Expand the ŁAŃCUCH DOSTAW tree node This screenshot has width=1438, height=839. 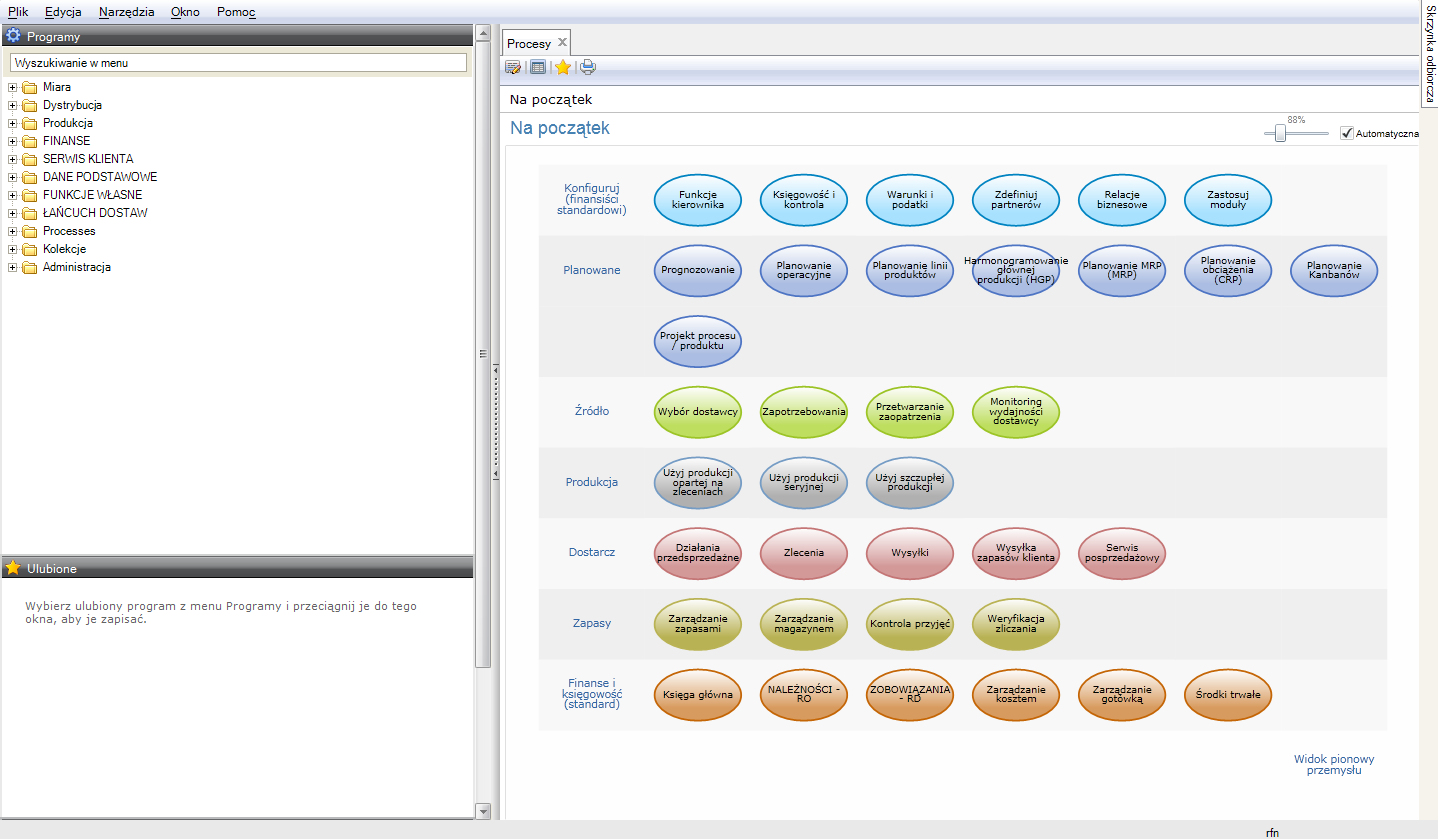[x=13, y=213]
